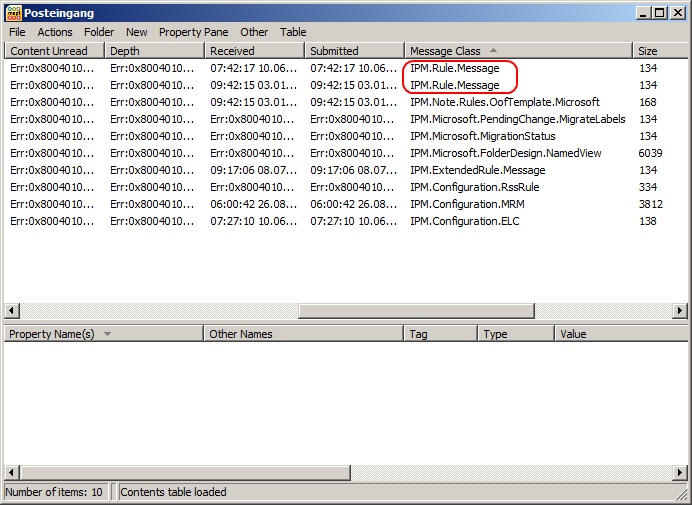Open the Actions menu
This screenshot has height=505, width=692.
pos(55,32)
